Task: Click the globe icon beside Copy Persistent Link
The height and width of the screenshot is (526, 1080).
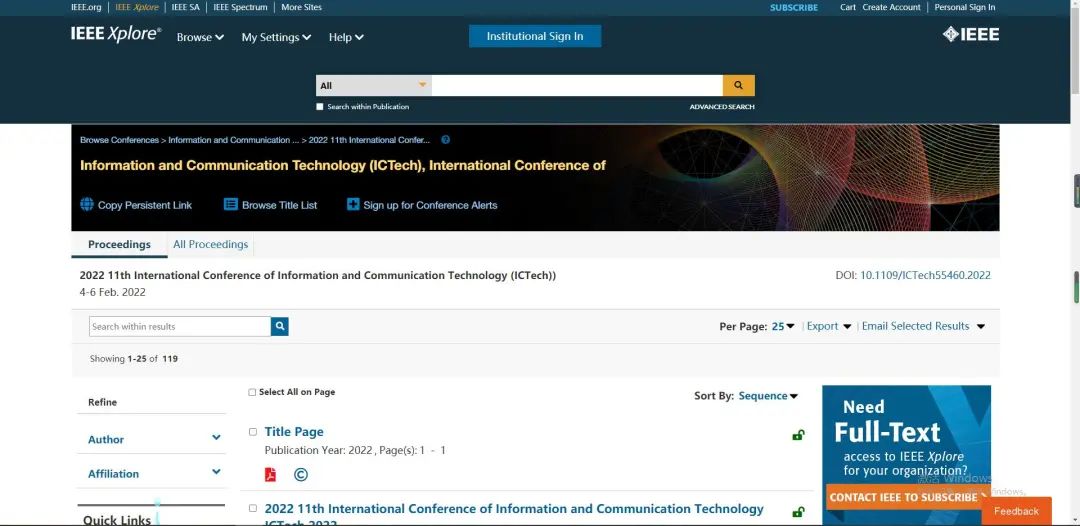Action: (87, 204)
